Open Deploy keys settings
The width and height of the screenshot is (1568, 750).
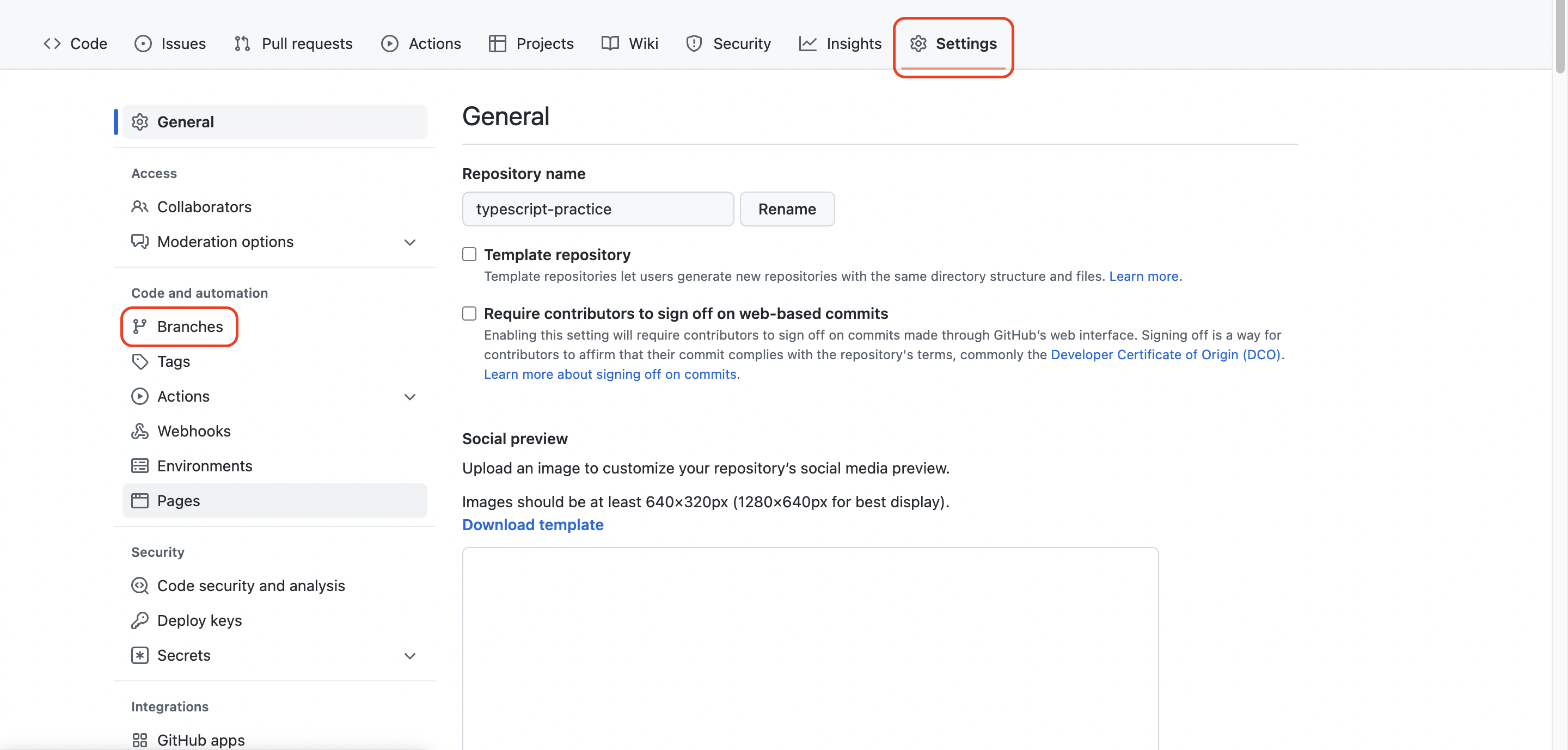pyautogui.click(x=274, y=620)
